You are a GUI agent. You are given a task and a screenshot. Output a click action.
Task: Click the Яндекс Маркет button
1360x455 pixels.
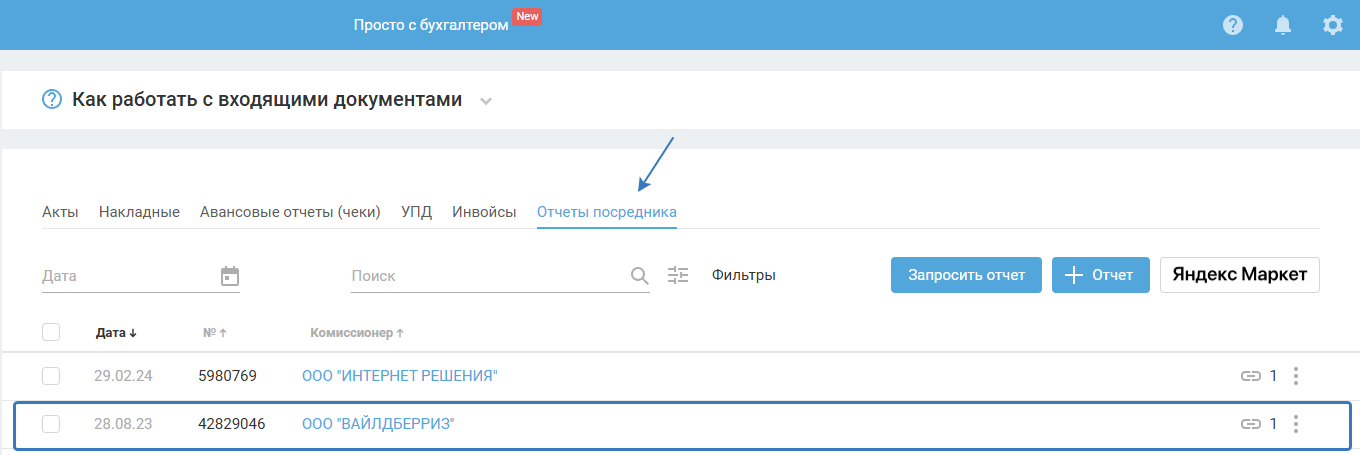point(1240,275)
